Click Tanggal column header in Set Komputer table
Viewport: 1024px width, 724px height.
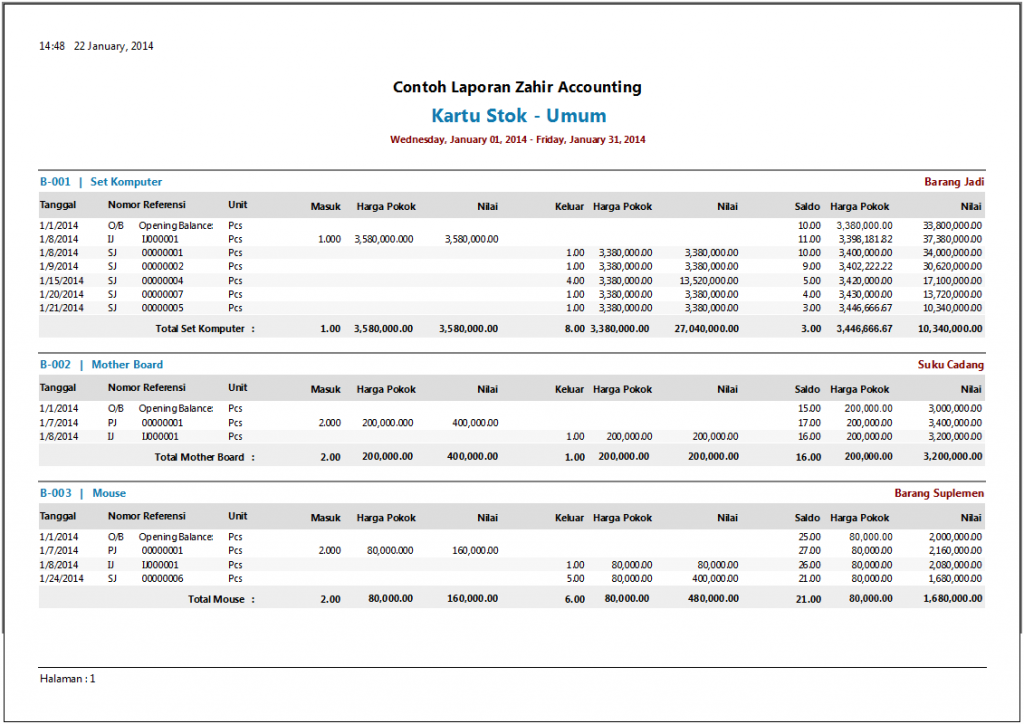point(59,206)
